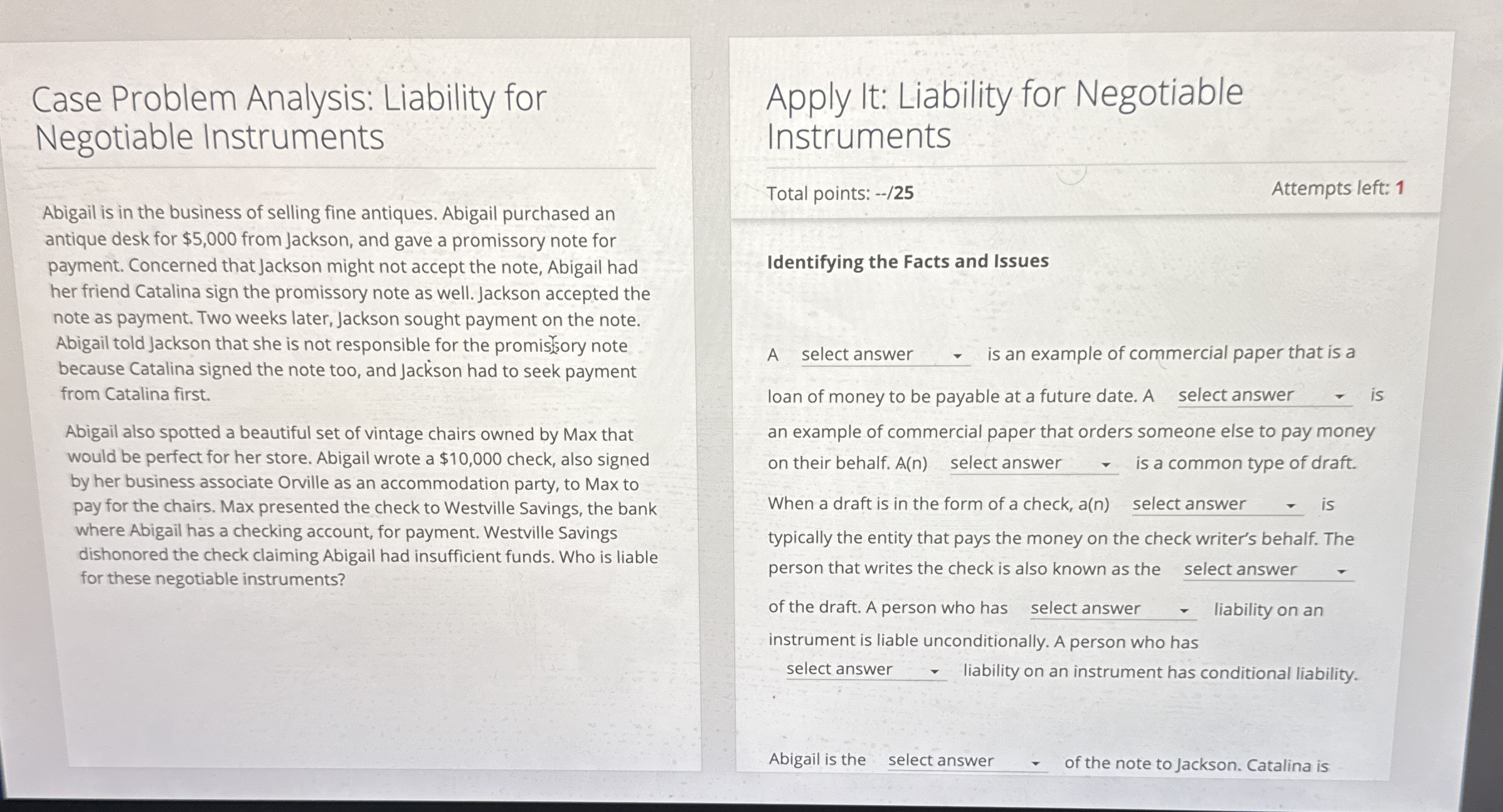This screenshot has width=1503, height=812.
Task: Open the dropdown for conditional liability type
Action: pyautogui.click(x=864, y=670)
